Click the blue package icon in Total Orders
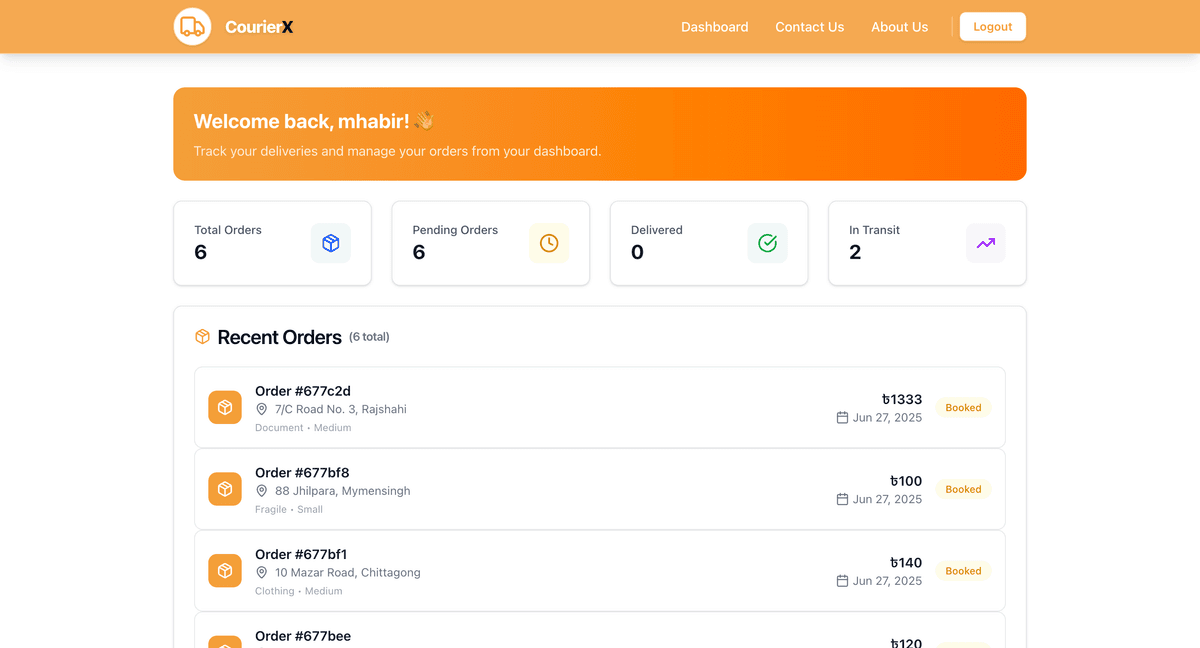The height and width of the screenshot is (648, 1200). [x=331, y=243]
